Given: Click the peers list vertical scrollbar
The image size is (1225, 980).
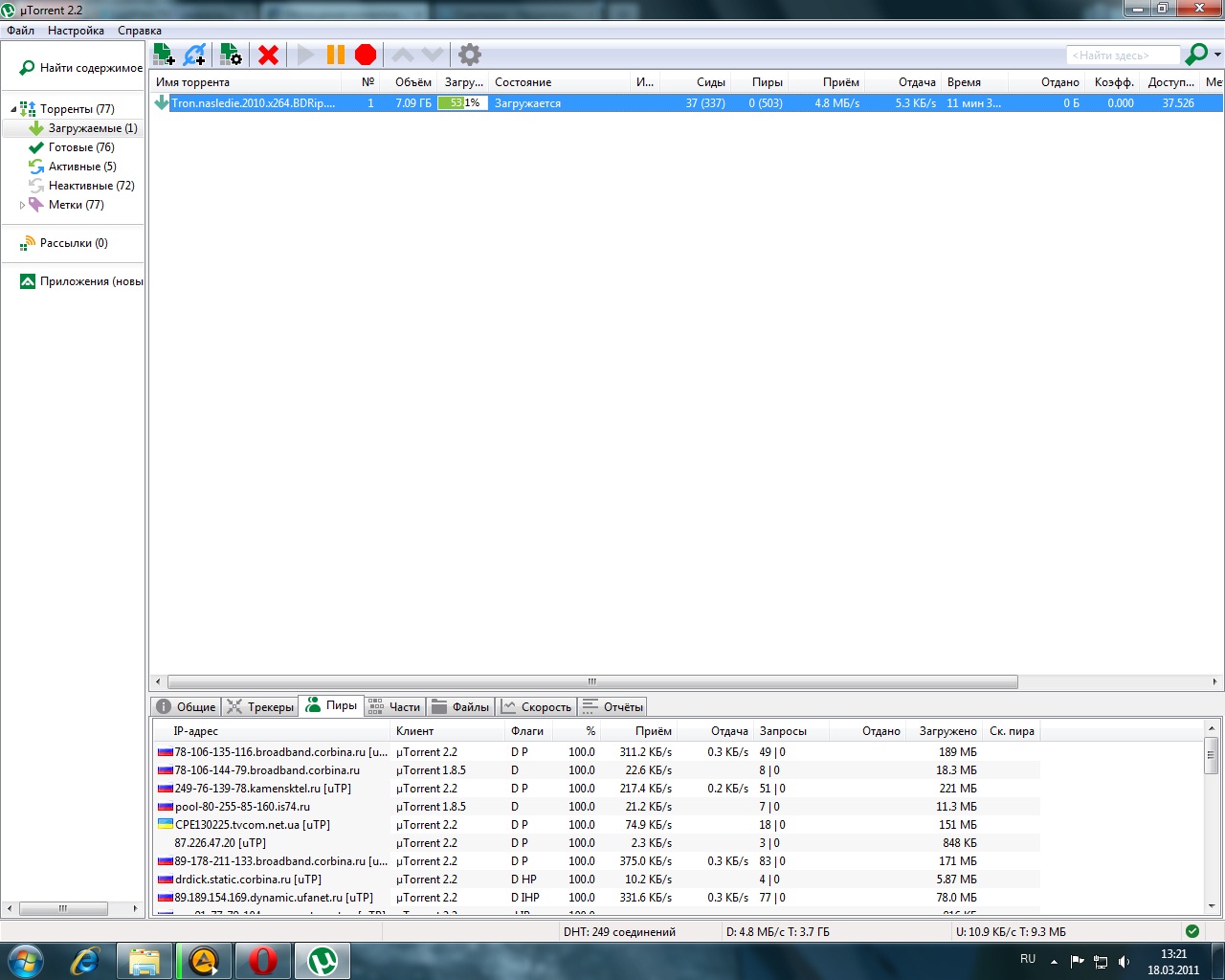Looking at the screenshot, I should [1212, 755].
